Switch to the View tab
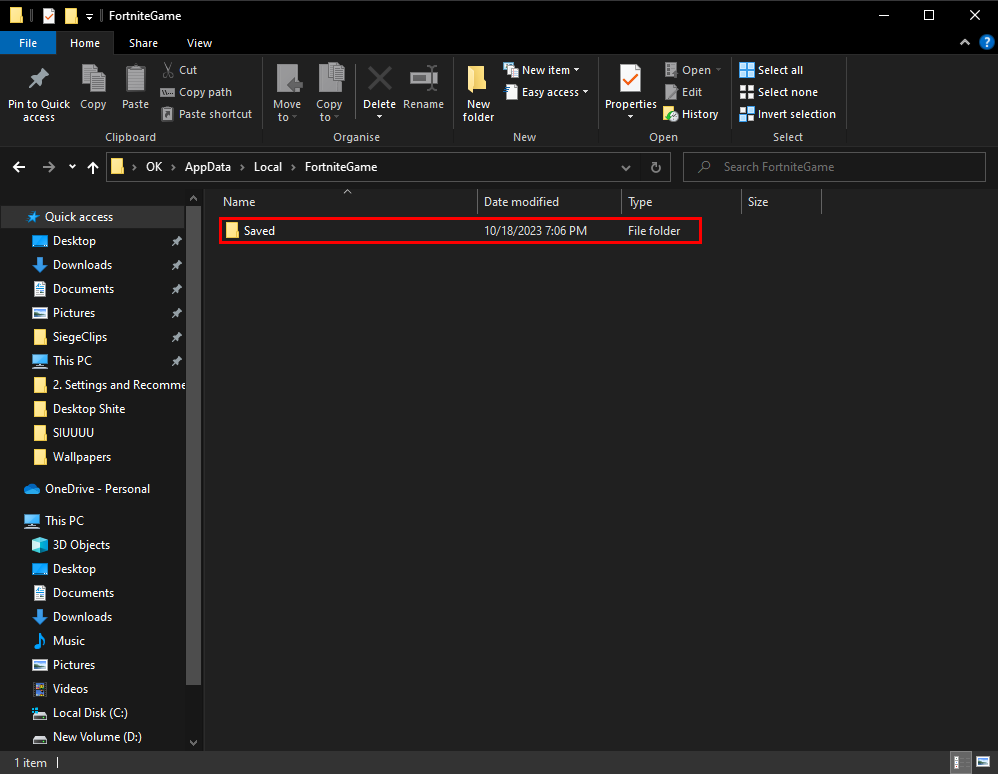 point(199,43)
